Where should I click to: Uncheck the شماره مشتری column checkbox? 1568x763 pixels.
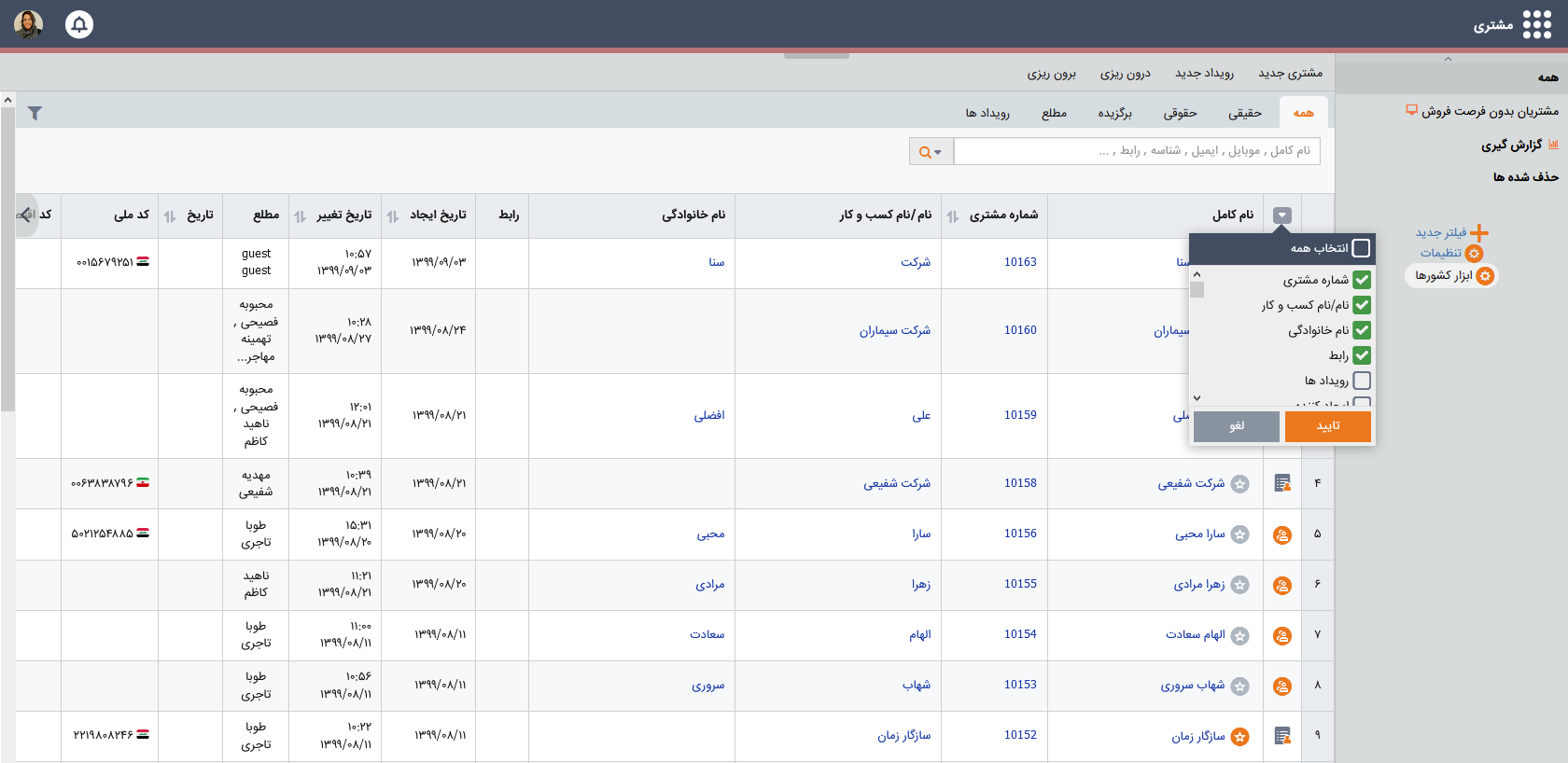coord(1362,280)
